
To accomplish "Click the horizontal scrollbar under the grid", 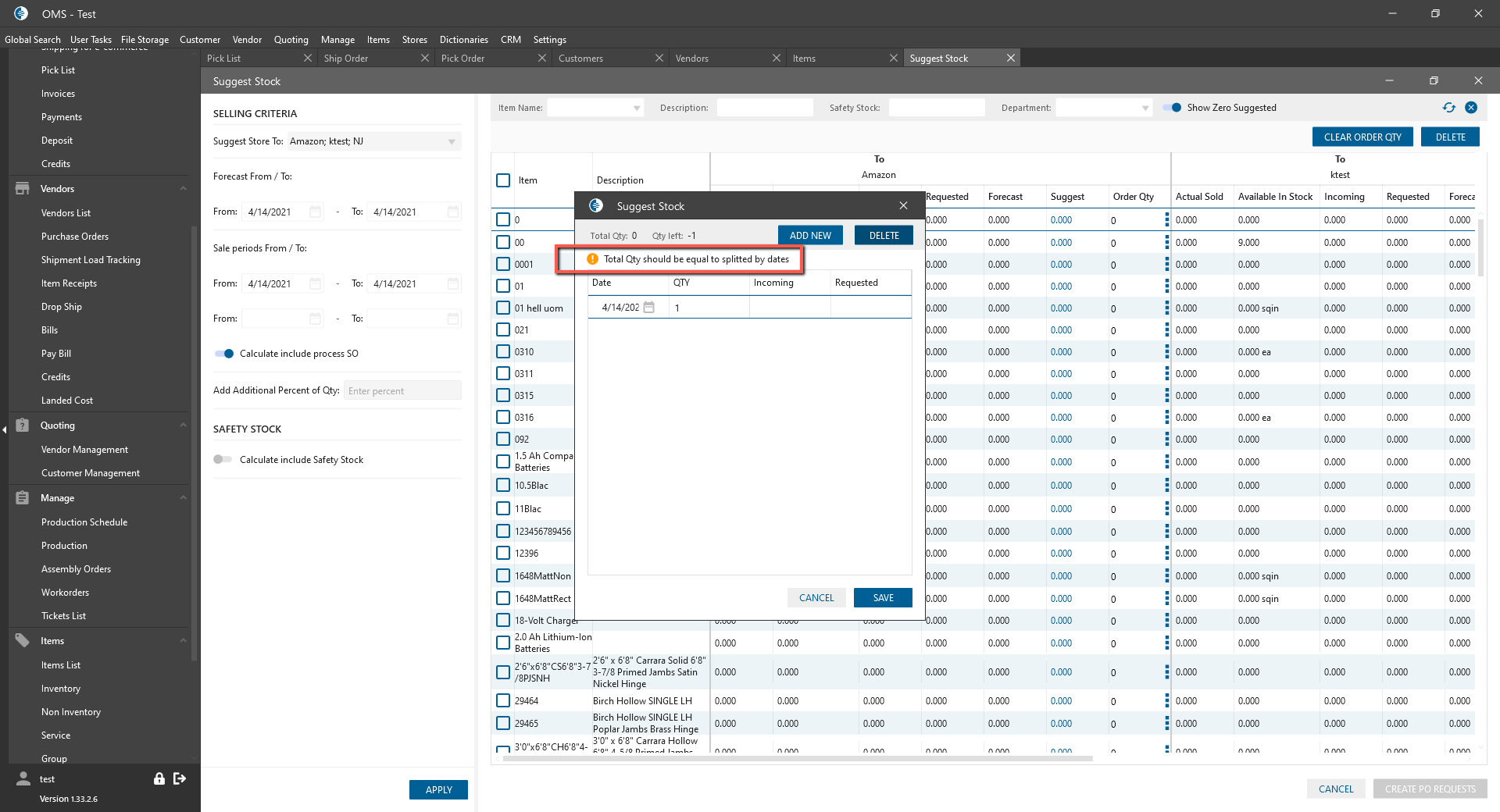I will pyautogui.click(x=797, y=758).
